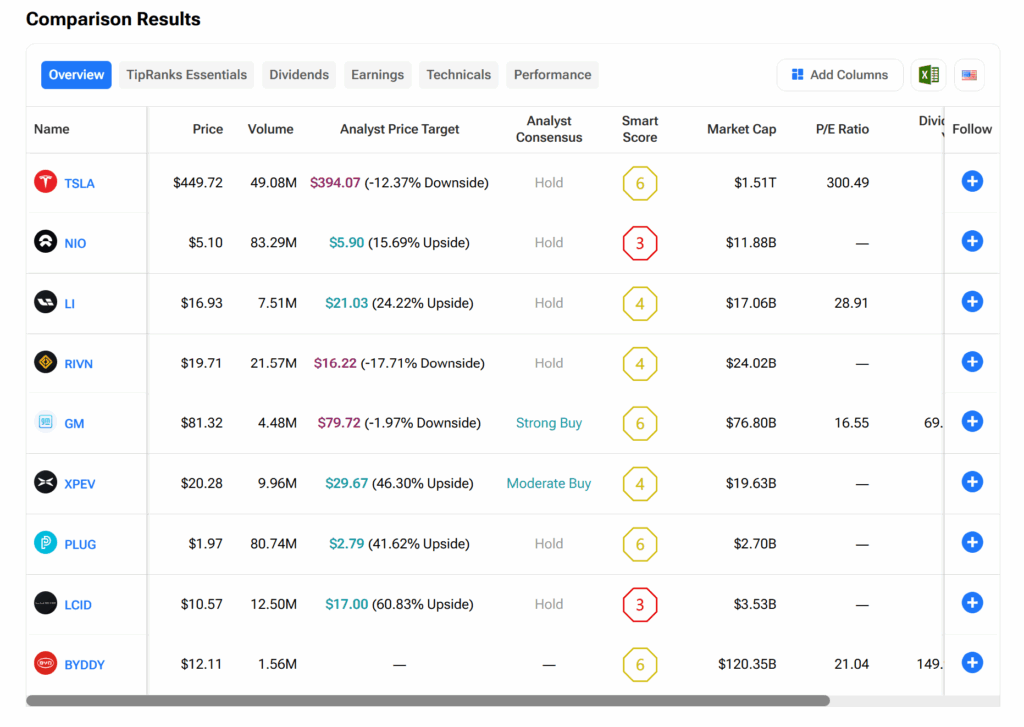This screenshot has height=727, width=1024.
Task: Click the NIO company logo
Action: (46, 242)
